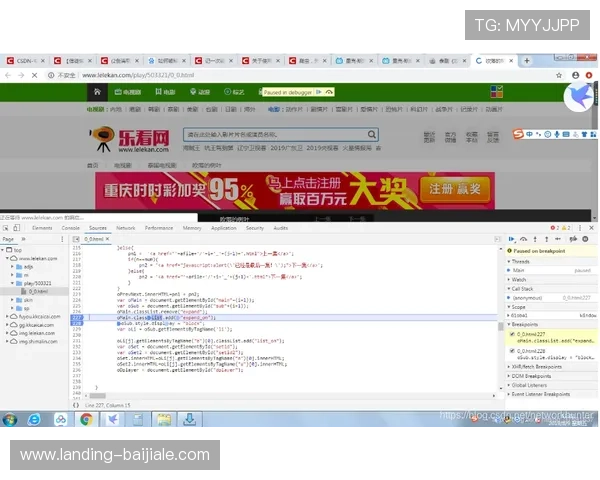Image resolution: width=600 pixels, height=480 pixels.
Task: Open the Network tab
Action: [x=126, y=228]
